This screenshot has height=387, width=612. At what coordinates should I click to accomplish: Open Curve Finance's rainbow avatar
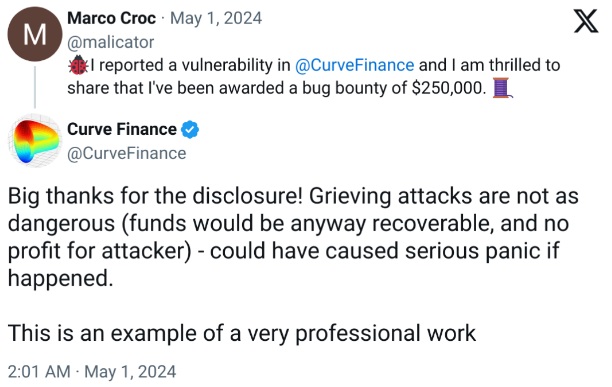35,141
